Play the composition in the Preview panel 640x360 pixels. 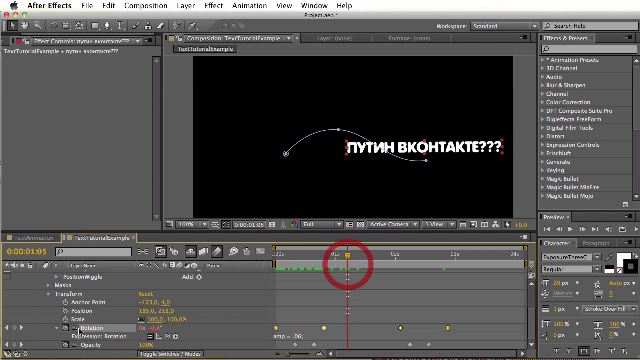571,229
